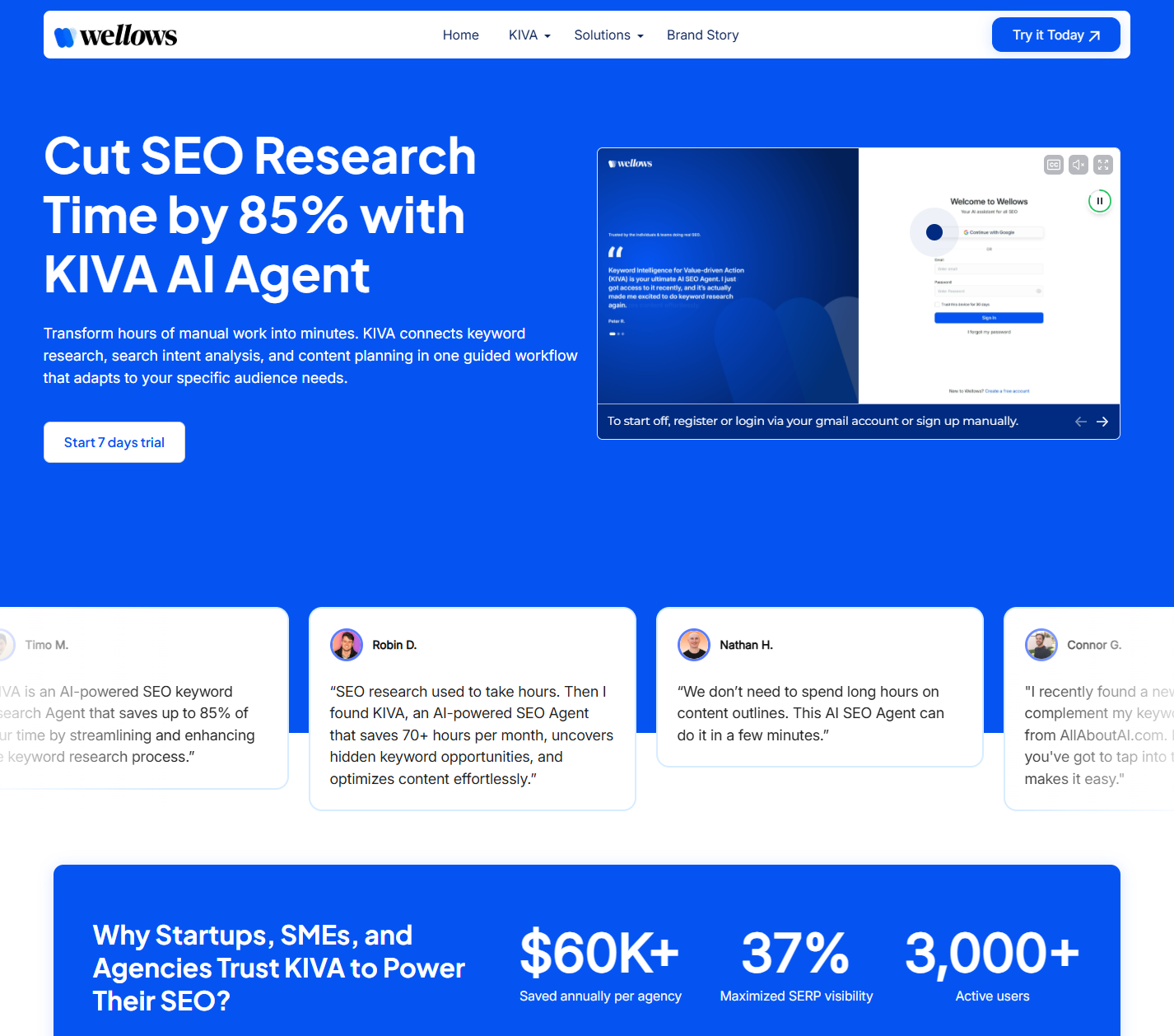
Task: Open the demo video in fullscreen
Action: 1103,165
